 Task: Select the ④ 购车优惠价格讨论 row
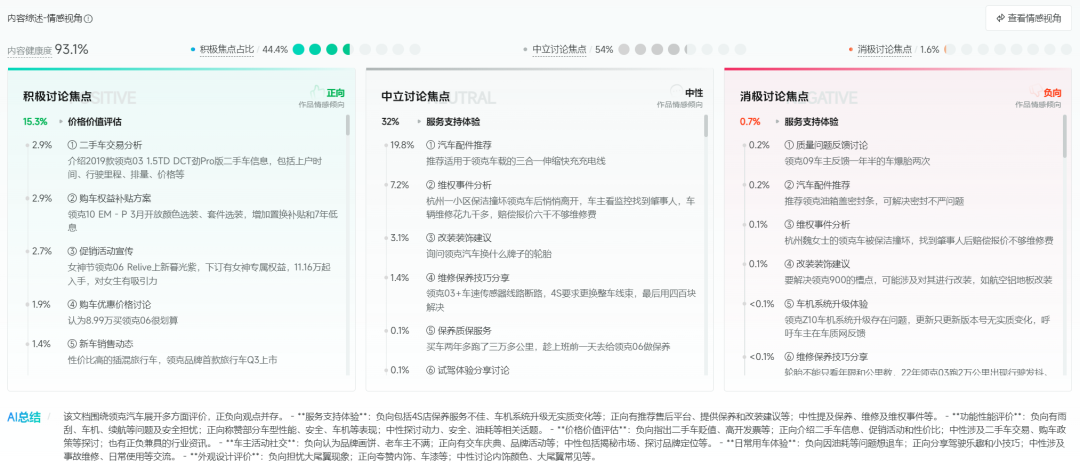pos(109,304)
